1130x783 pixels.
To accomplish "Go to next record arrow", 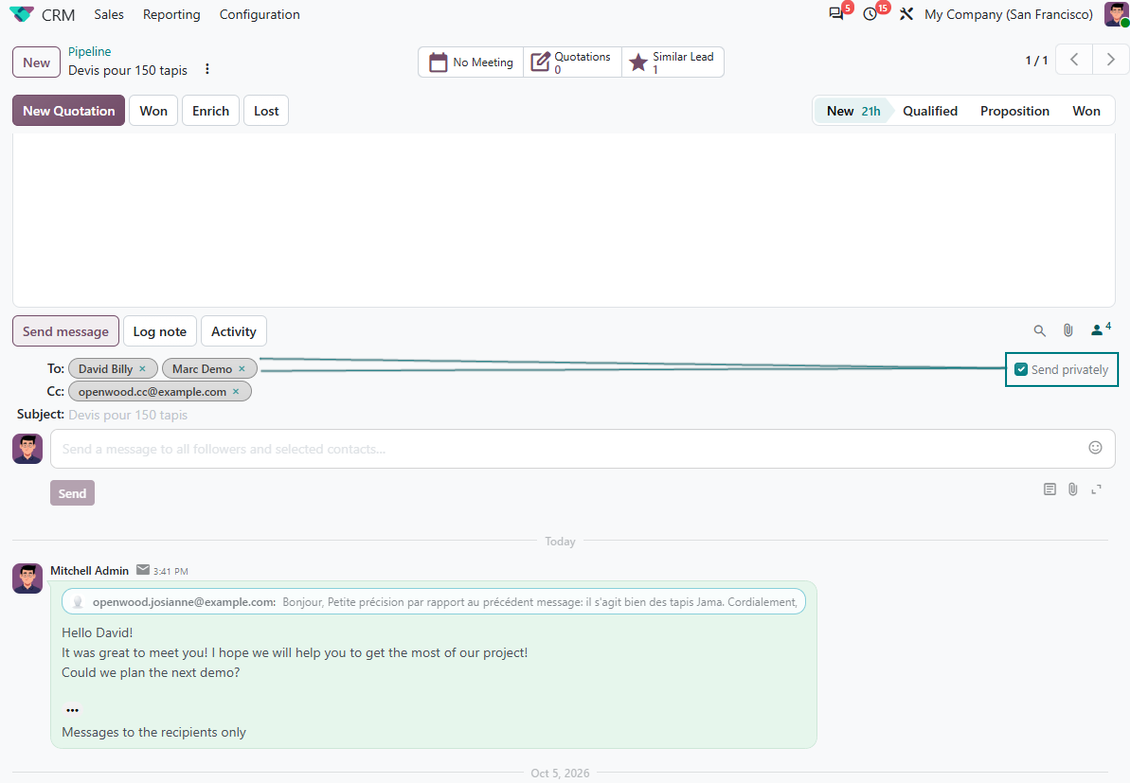I will (1111, 60).
